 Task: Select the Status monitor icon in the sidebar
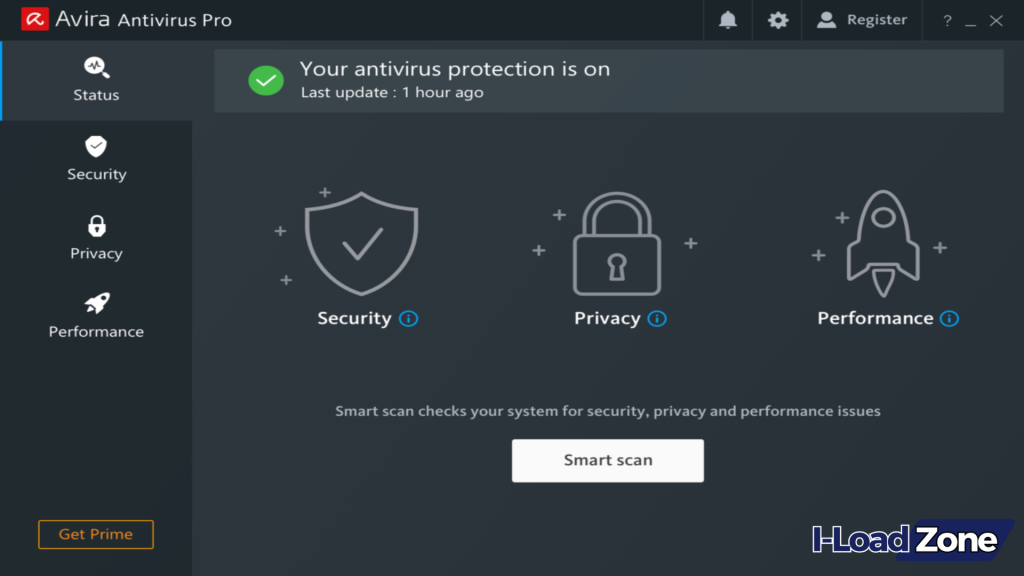[x=96, y=68]
